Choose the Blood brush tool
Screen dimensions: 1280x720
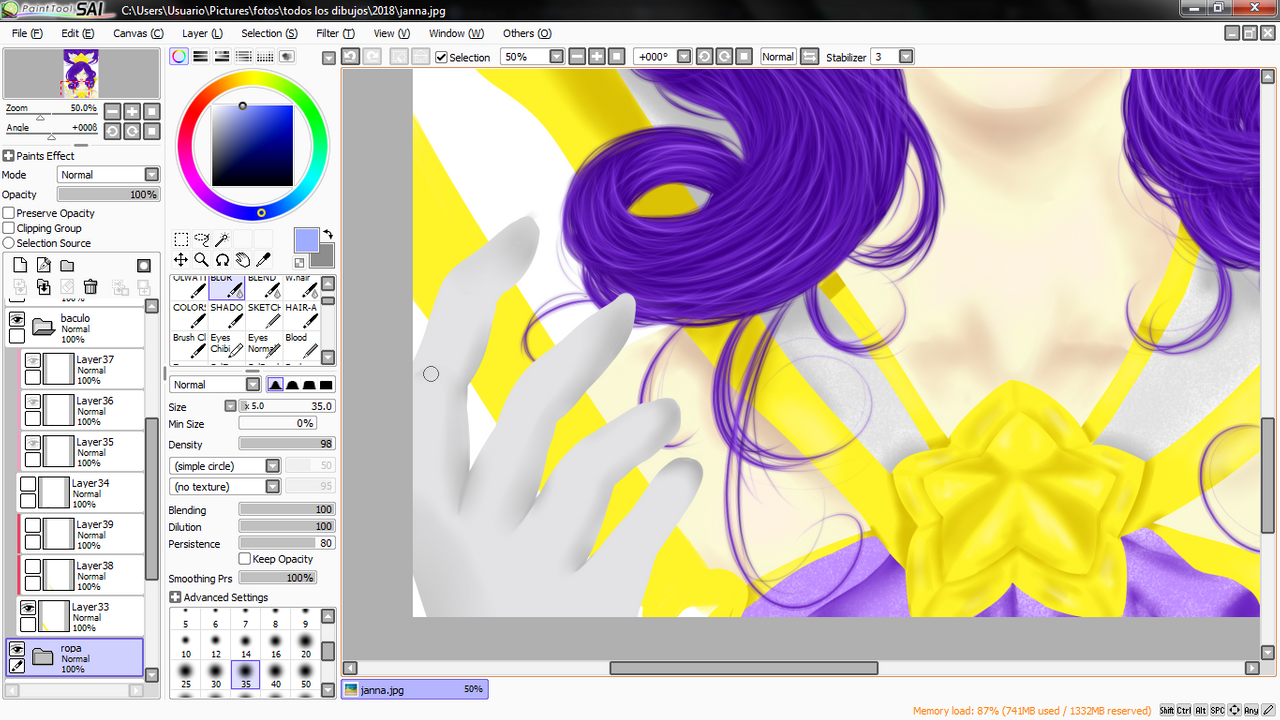click(x=302, y=345)
